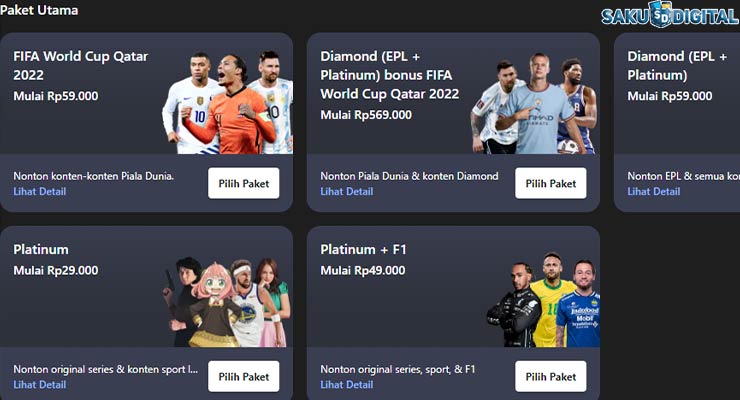Viewport: 740px width, 400px height.
Task: Click the Mulai Rp29.000 Platinum price
Action: (x=56, y=270)
